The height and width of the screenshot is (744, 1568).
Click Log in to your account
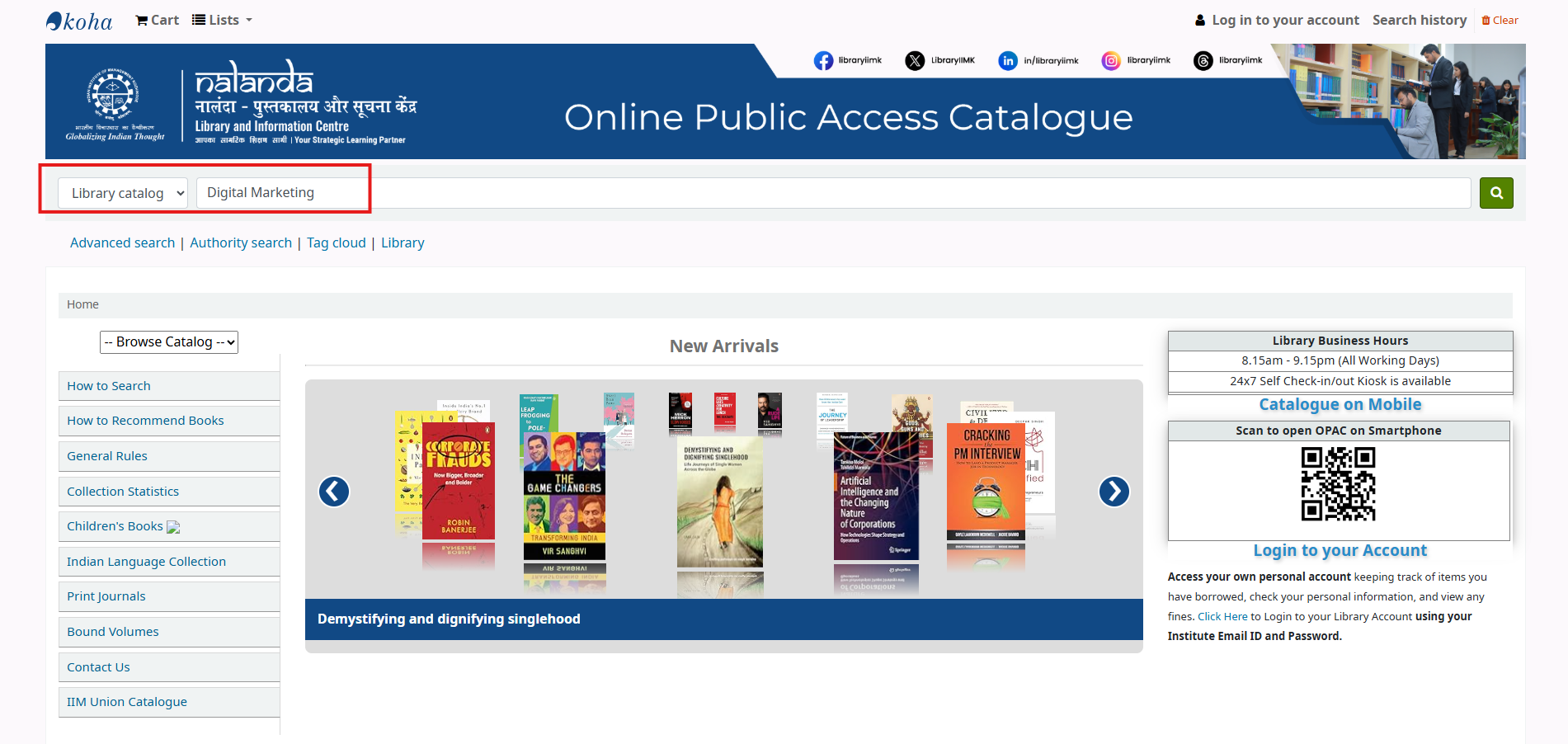click(x=1277, y=20)
